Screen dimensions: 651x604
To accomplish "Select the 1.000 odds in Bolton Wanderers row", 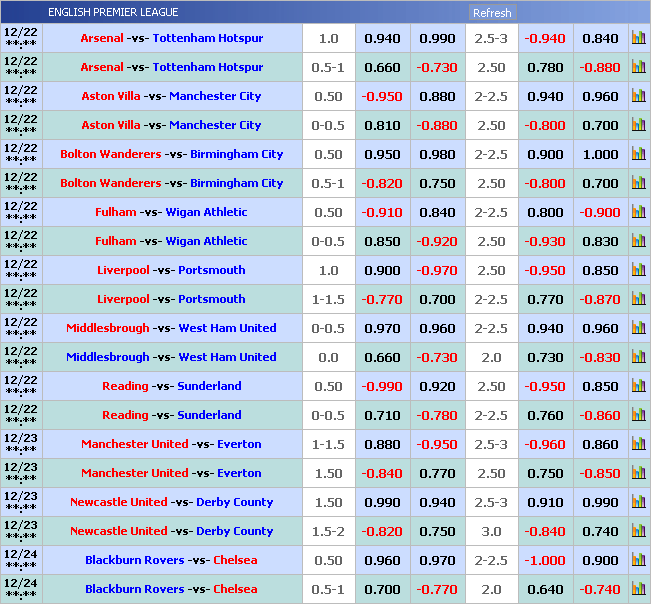I will tap(600, 155).
